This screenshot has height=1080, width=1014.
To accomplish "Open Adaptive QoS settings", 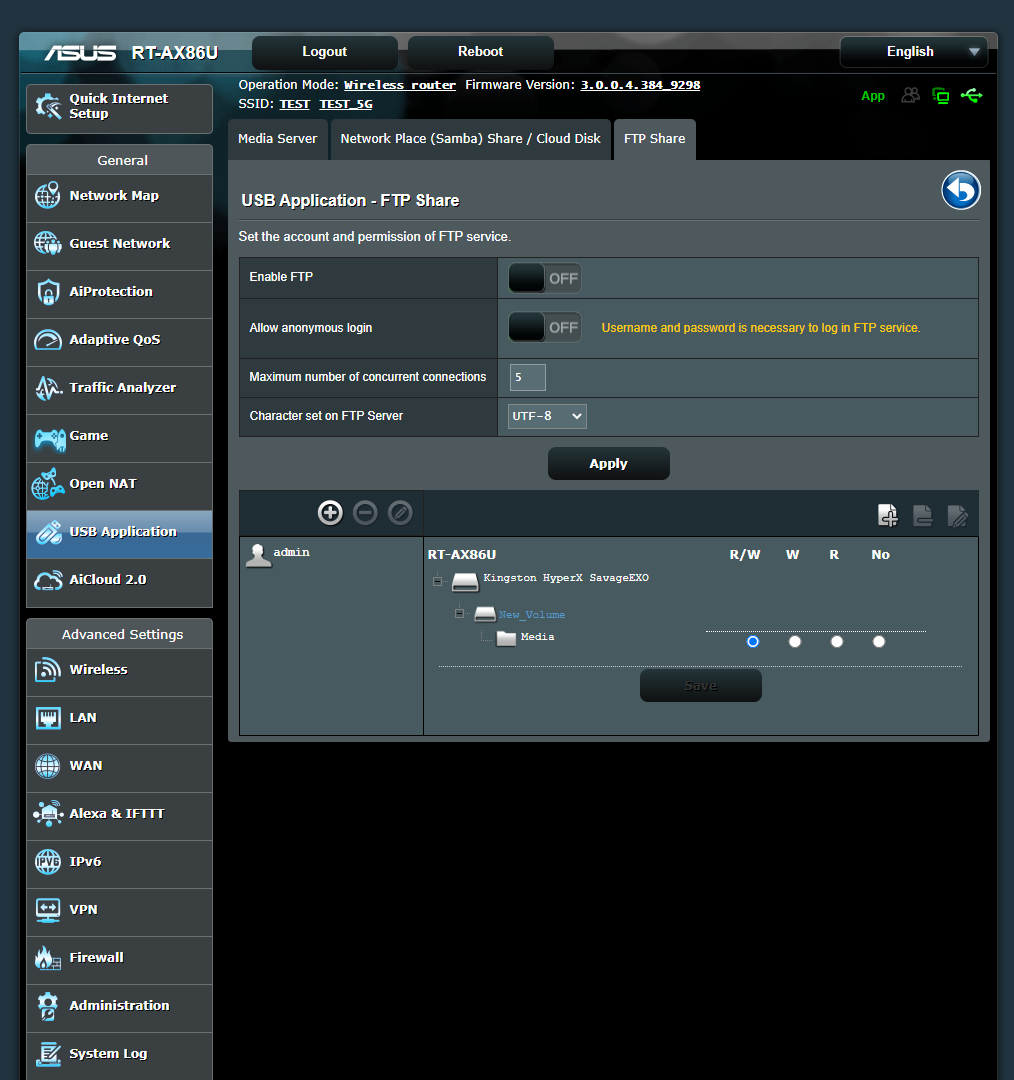I will tap(119, 342).
